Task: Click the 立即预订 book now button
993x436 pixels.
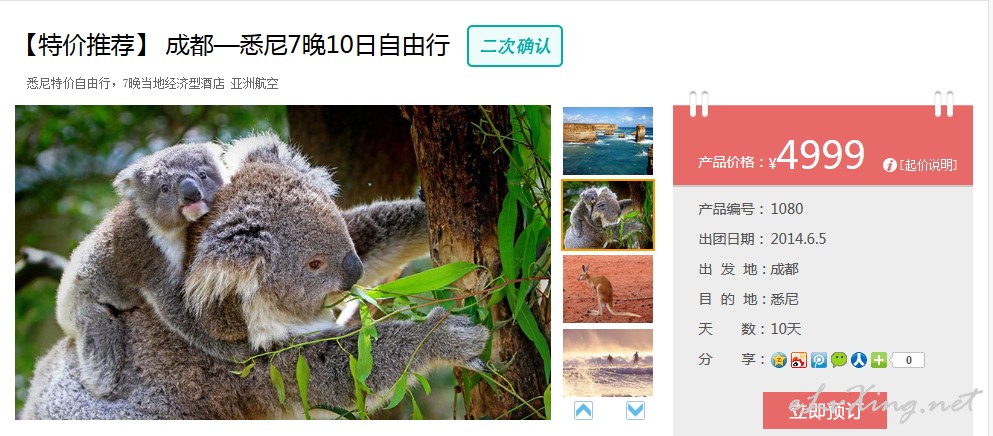Action: 825,410
